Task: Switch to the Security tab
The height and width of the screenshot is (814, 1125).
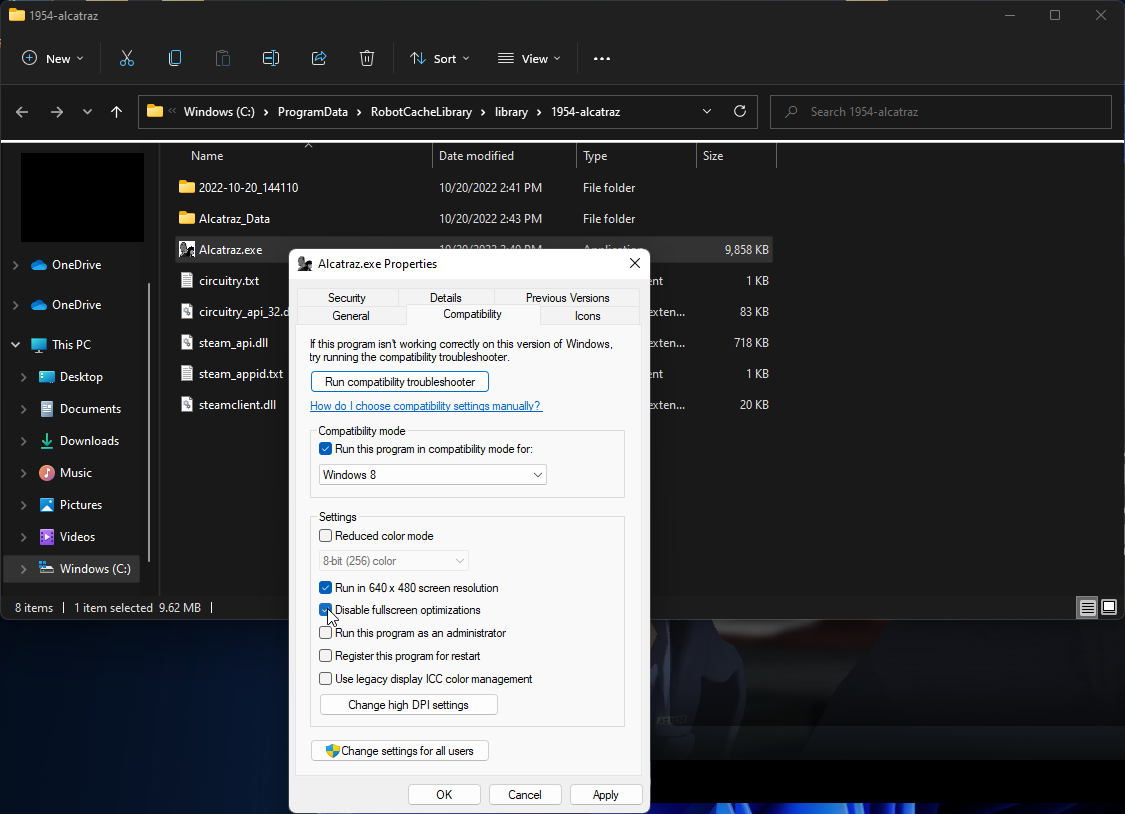Action: (x=347, y=298)
